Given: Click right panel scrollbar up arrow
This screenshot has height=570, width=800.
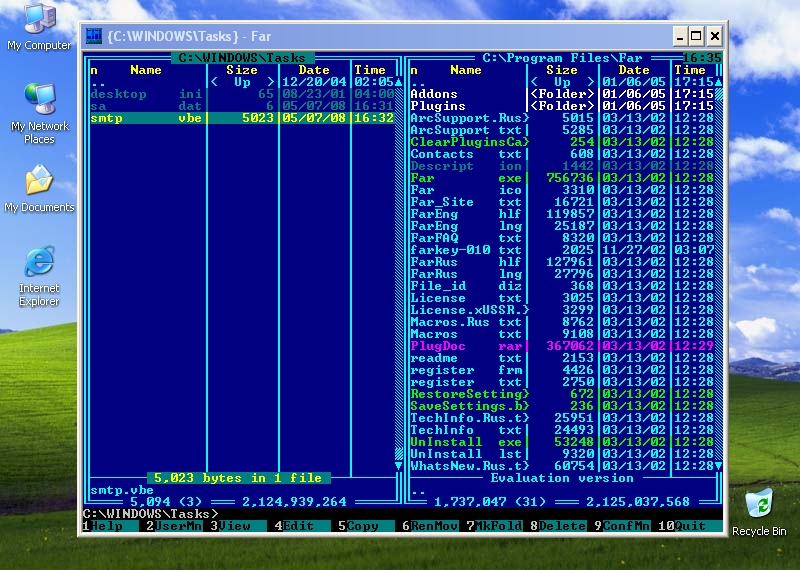Looking at the screenshot, I should tap(718, 82).
